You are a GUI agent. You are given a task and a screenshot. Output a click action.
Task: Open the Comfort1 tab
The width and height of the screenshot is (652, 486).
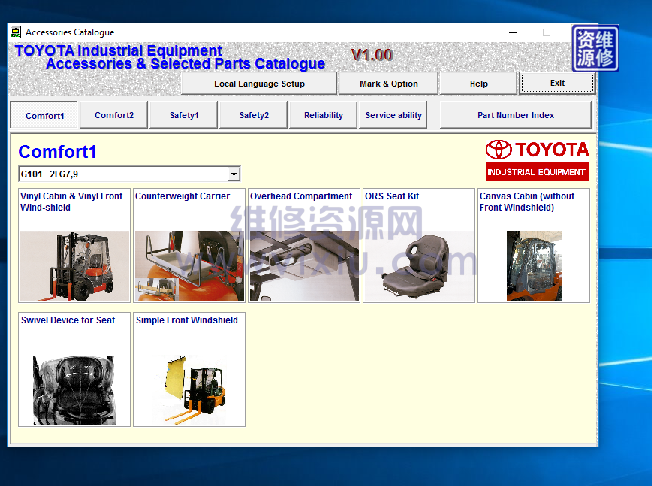tap(44, 115)
